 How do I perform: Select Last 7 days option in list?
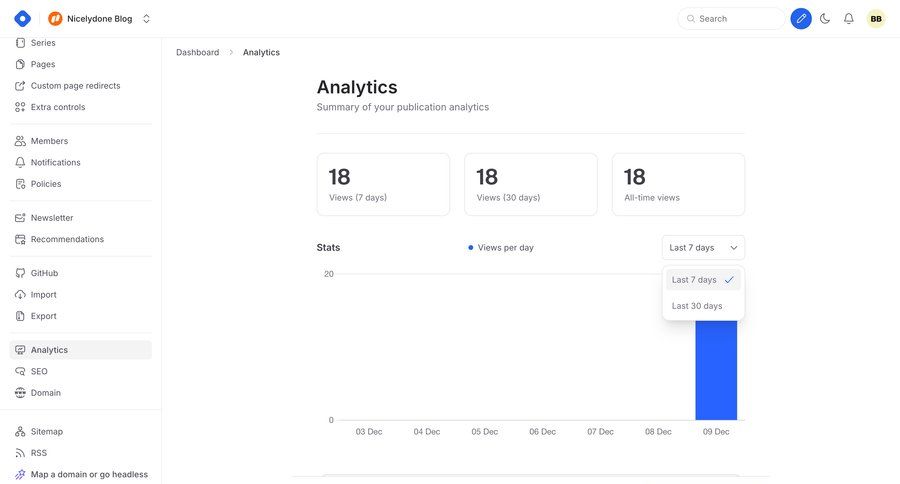pos(703,280)
